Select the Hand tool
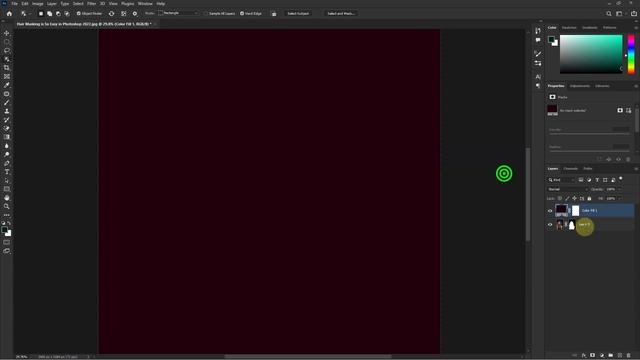Viewport: 640px width, 360px height. point(7,198)
